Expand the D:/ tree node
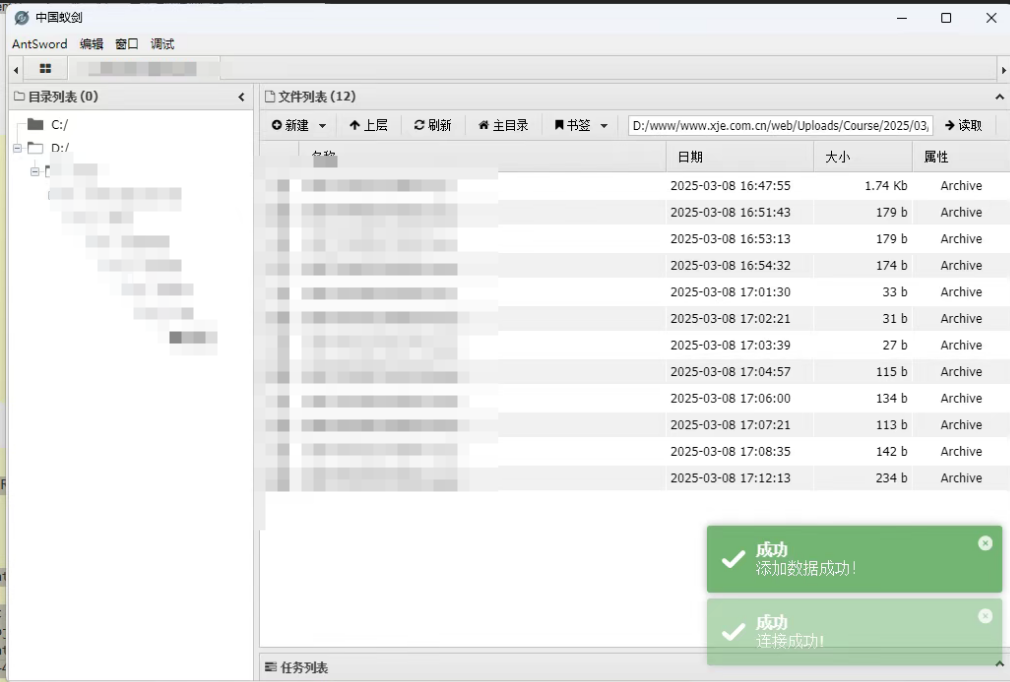The image size is (1010, 682). pos(17,148)
